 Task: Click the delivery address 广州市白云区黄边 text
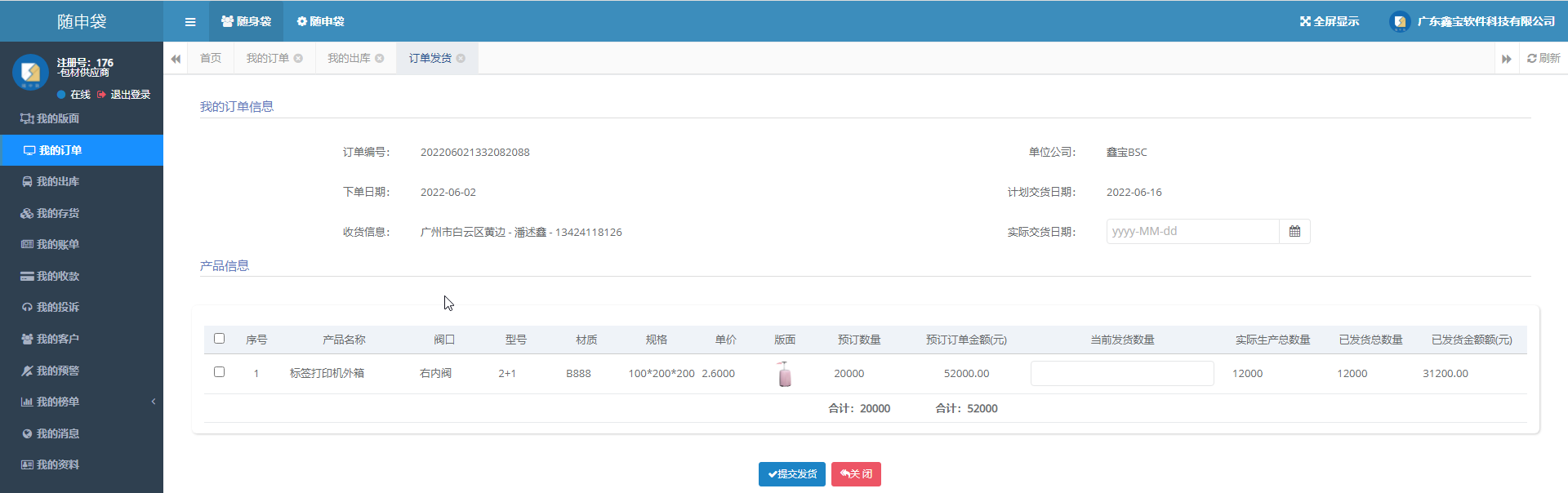click(463, 233)
